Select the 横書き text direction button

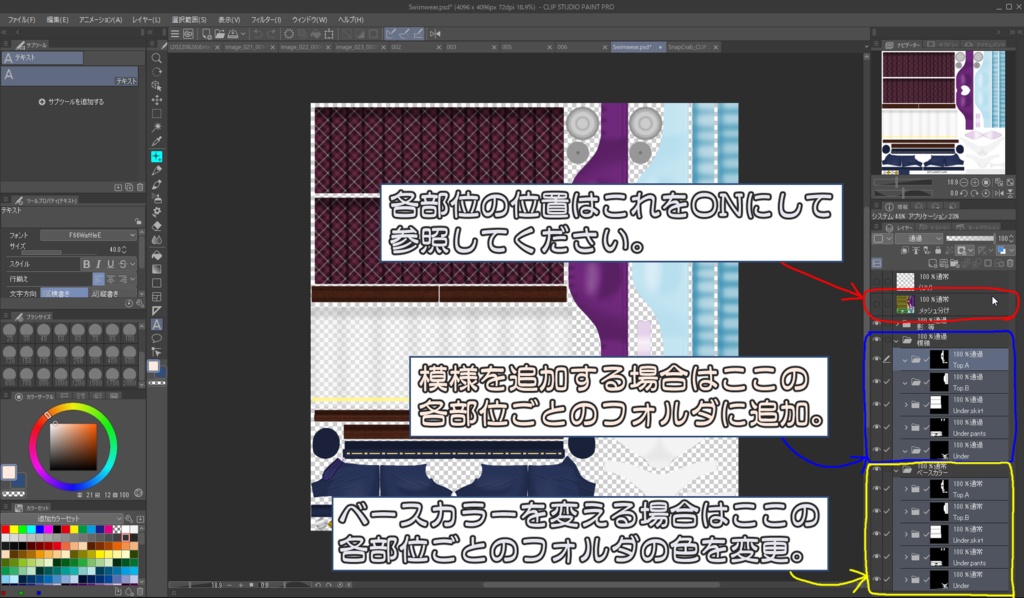coord(64,294)
